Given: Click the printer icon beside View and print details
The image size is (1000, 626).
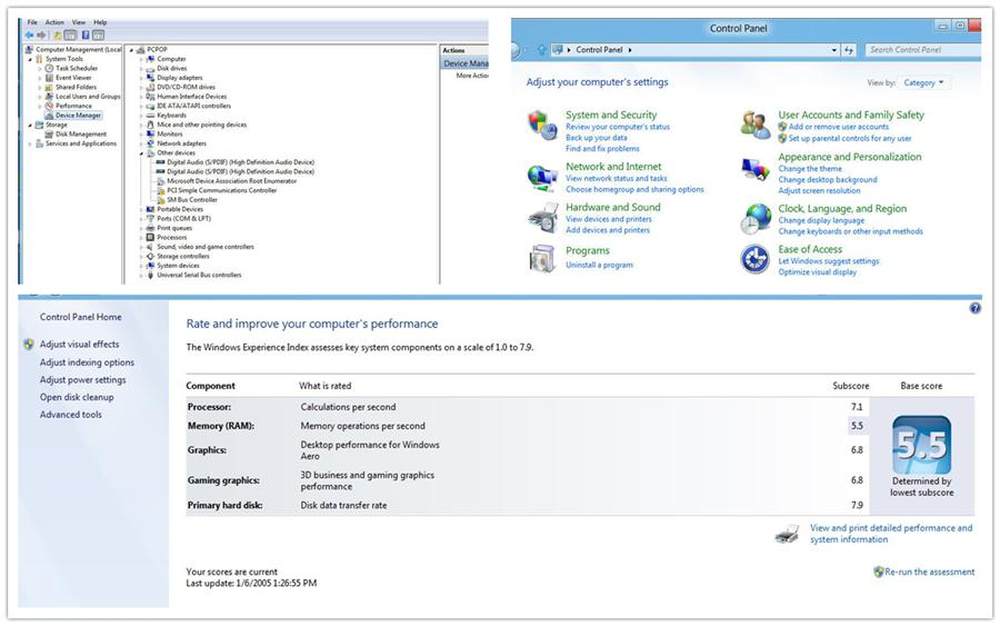Looking at the screenshot, I should coord(787,534).
